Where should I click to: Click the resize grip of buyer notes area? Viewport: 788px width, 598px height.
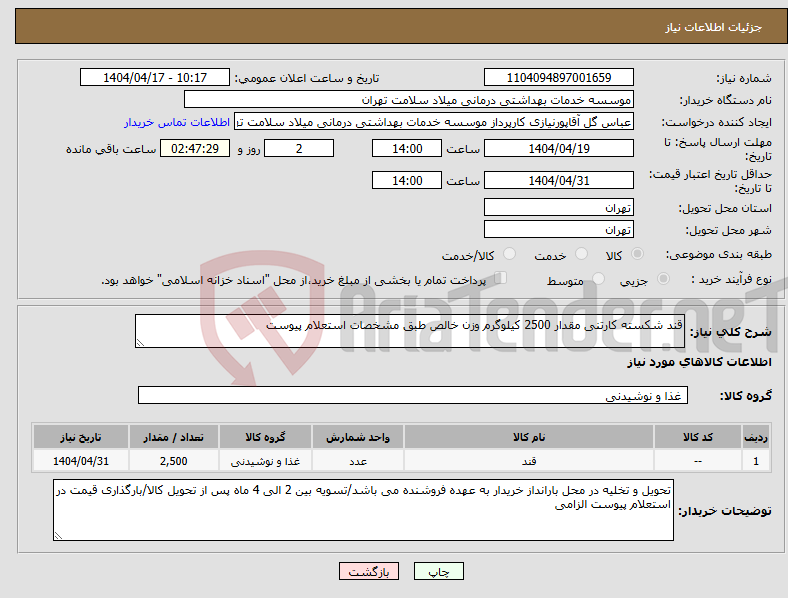tap(58, 536)
